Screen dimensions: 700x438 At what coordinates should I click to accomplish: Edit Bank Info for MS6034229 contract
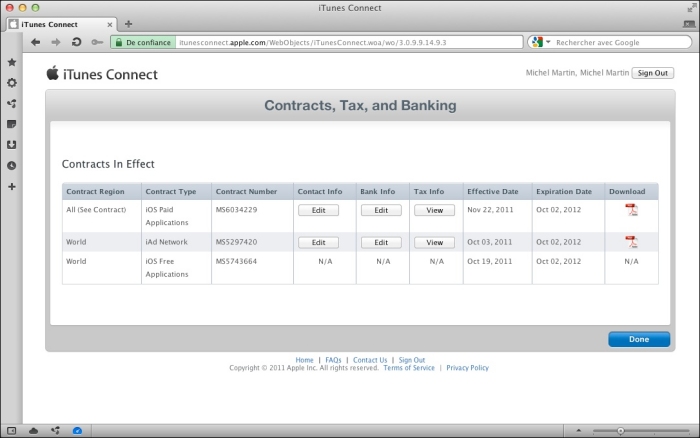[381, 210]
